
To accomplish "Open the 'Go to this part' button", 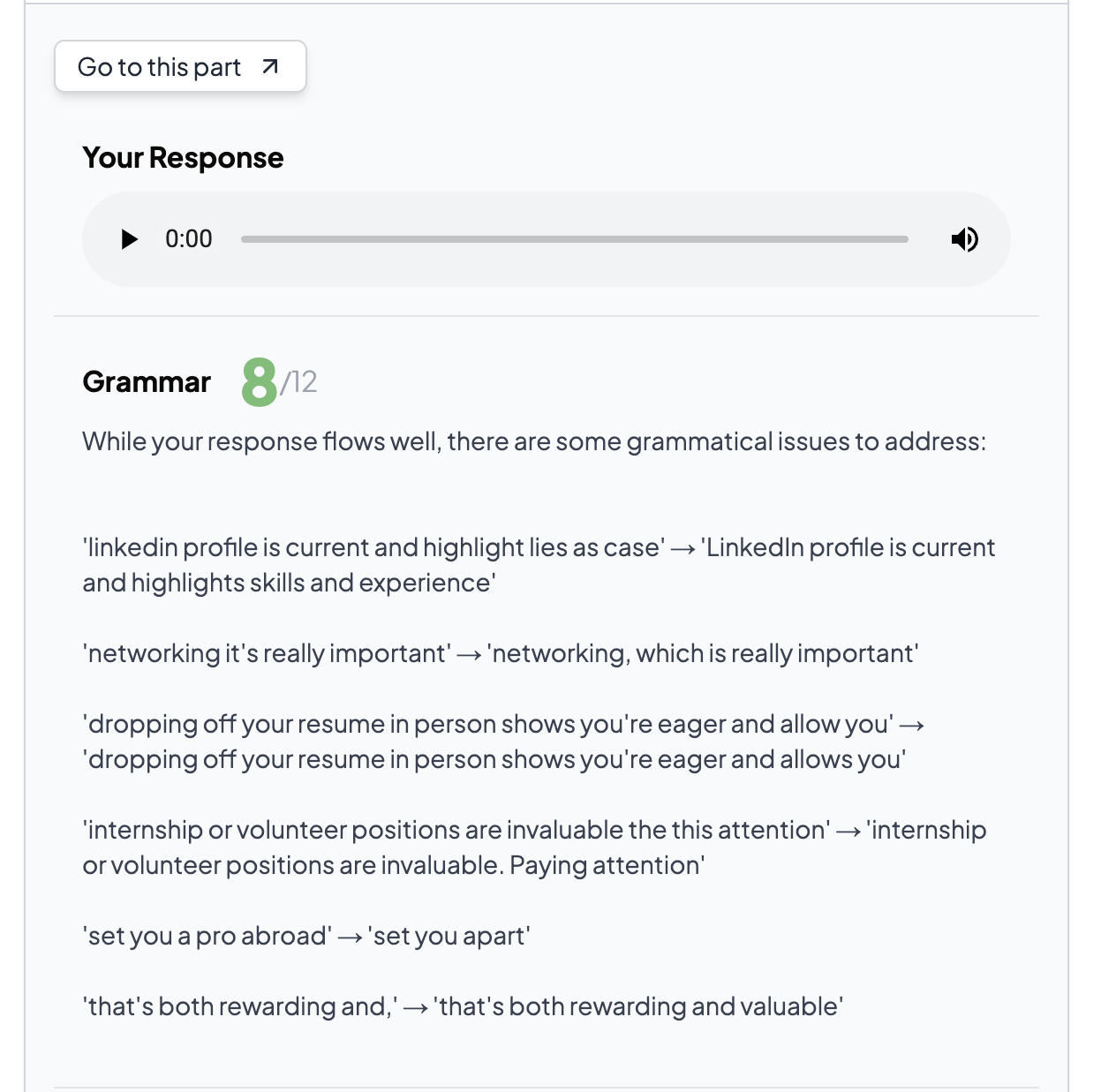I will tap(179, 66).
